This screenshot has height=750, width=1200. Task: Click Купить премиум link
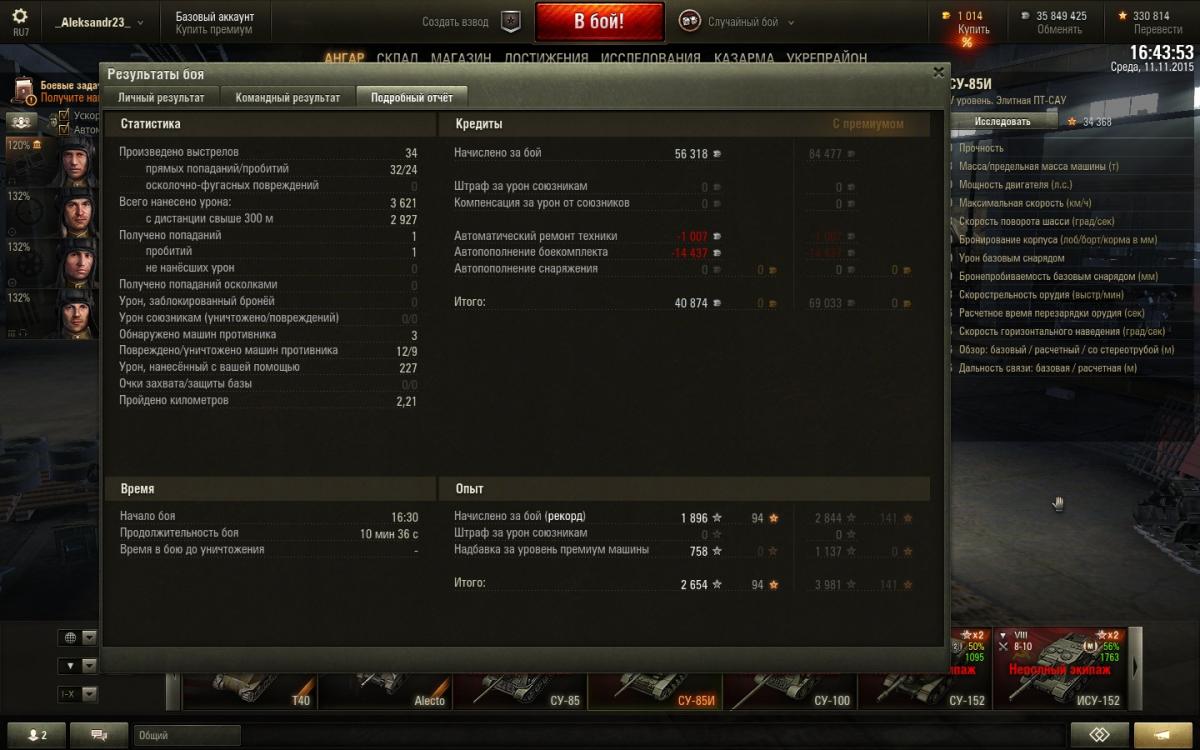(214, 30)
